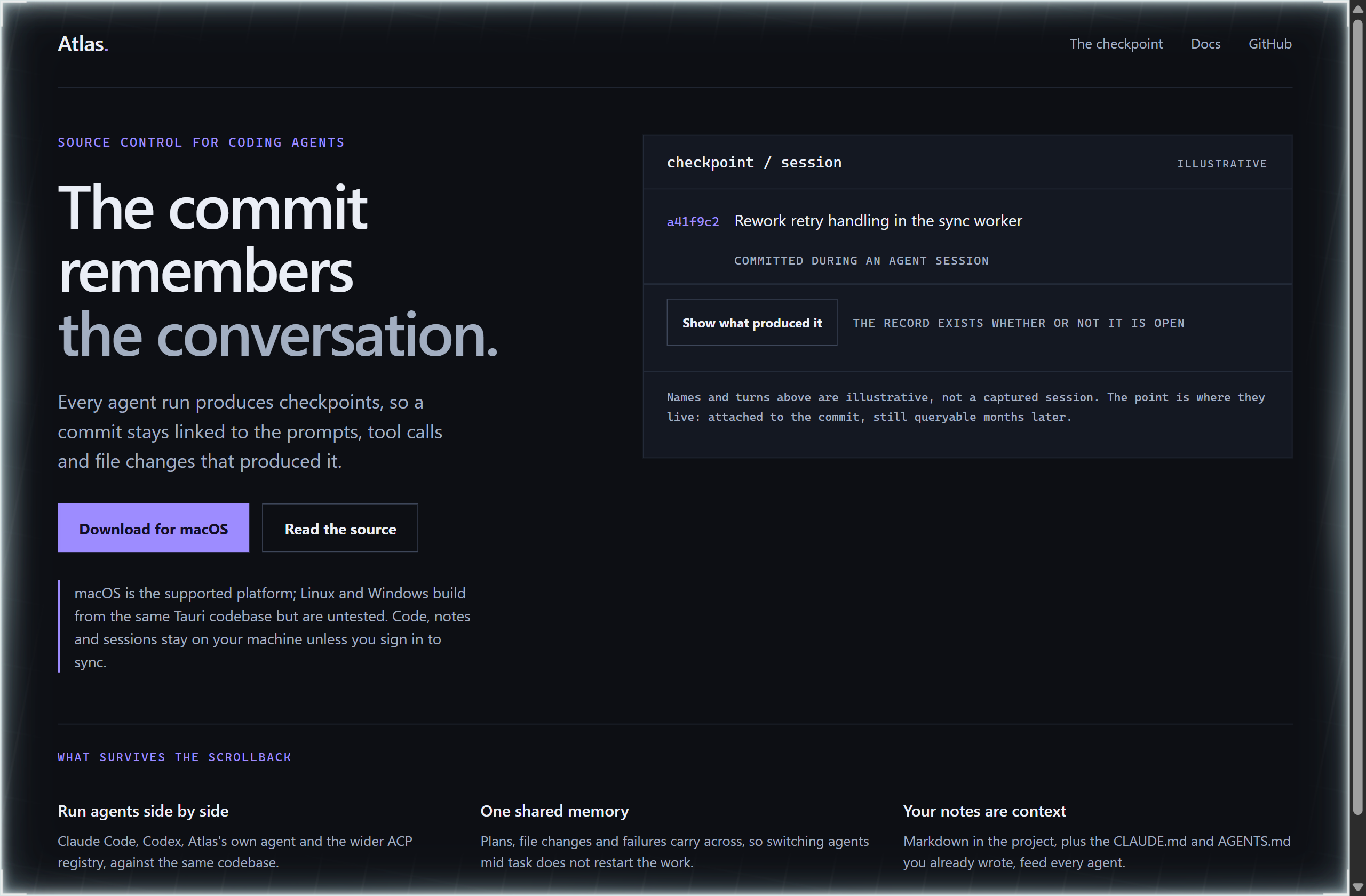This screenshot has height=896, width=1366.
Task: Click 'Your notes are context' heading
Action: pos(984,811)
